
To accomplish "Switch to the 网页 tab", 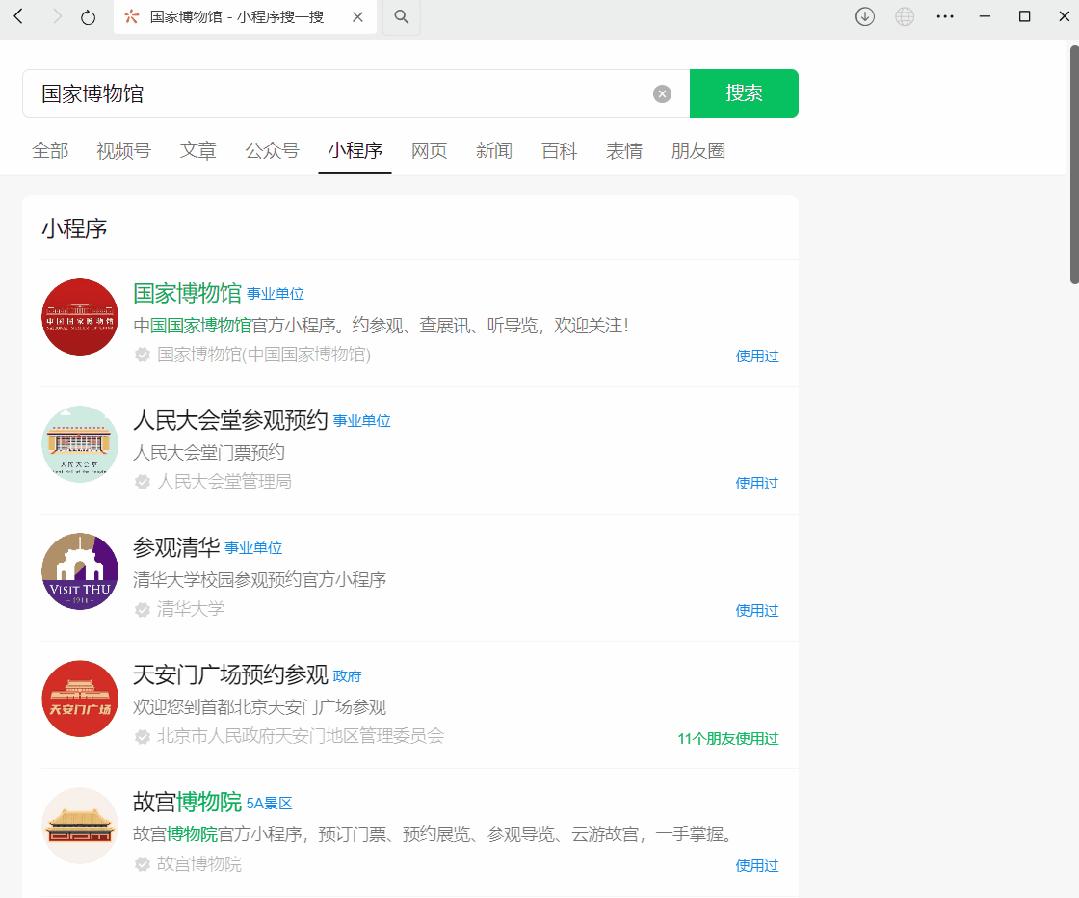I will (429, 151).
